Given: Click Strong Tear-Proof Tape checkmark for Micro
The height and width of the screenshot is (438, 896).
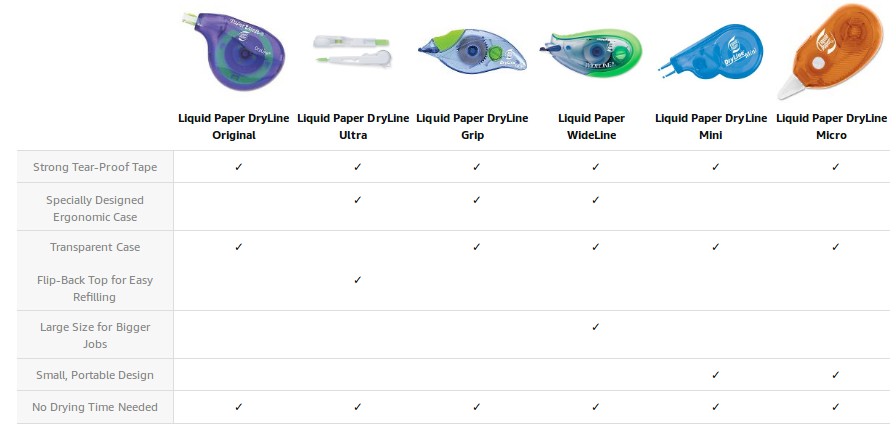Looking at the screenshot, I should (835, 167).
